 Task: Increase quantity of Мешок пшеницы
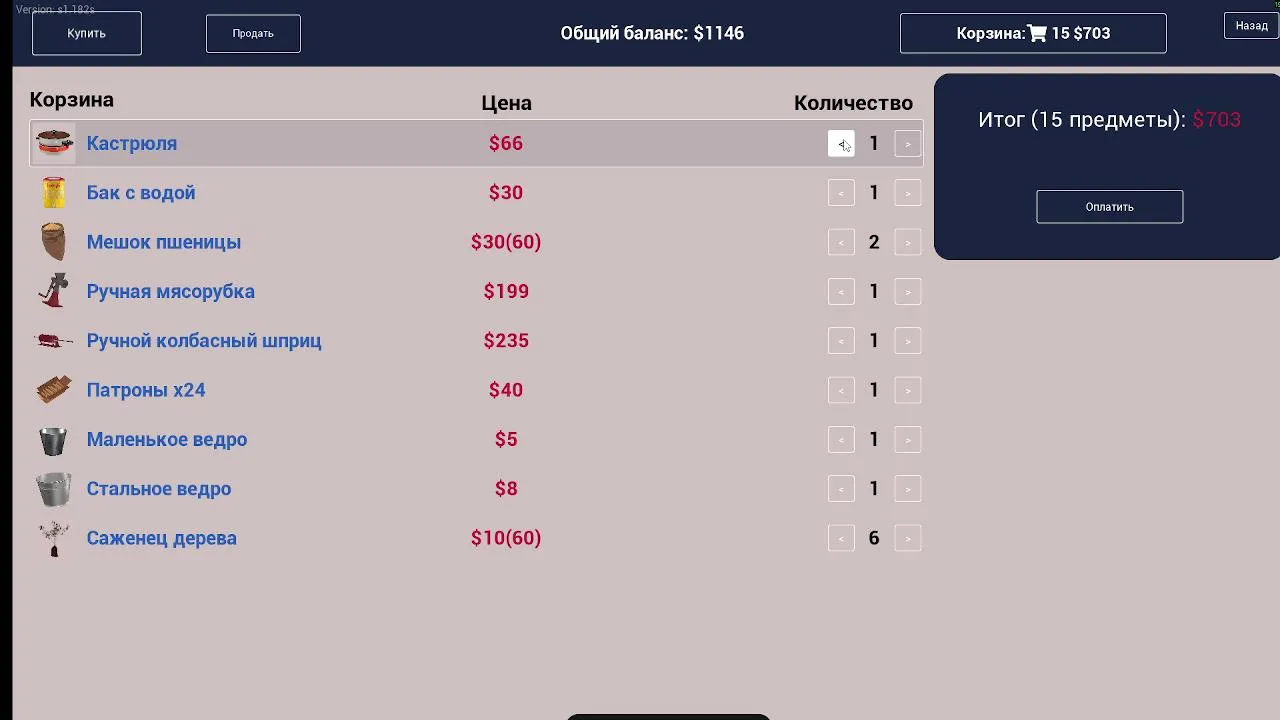907,242
